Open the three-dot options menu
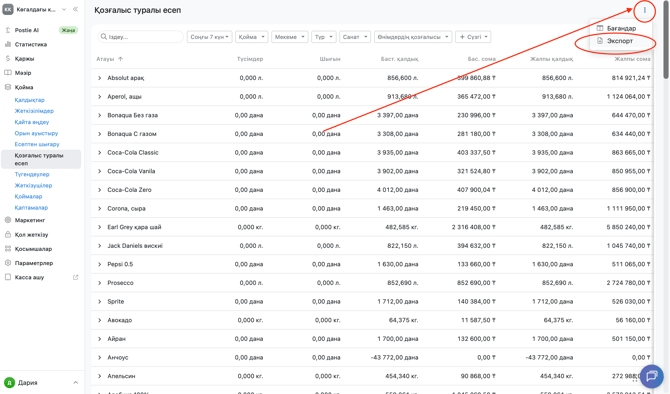670x394 pixels. pyautogui.click(x=644, y=10)
